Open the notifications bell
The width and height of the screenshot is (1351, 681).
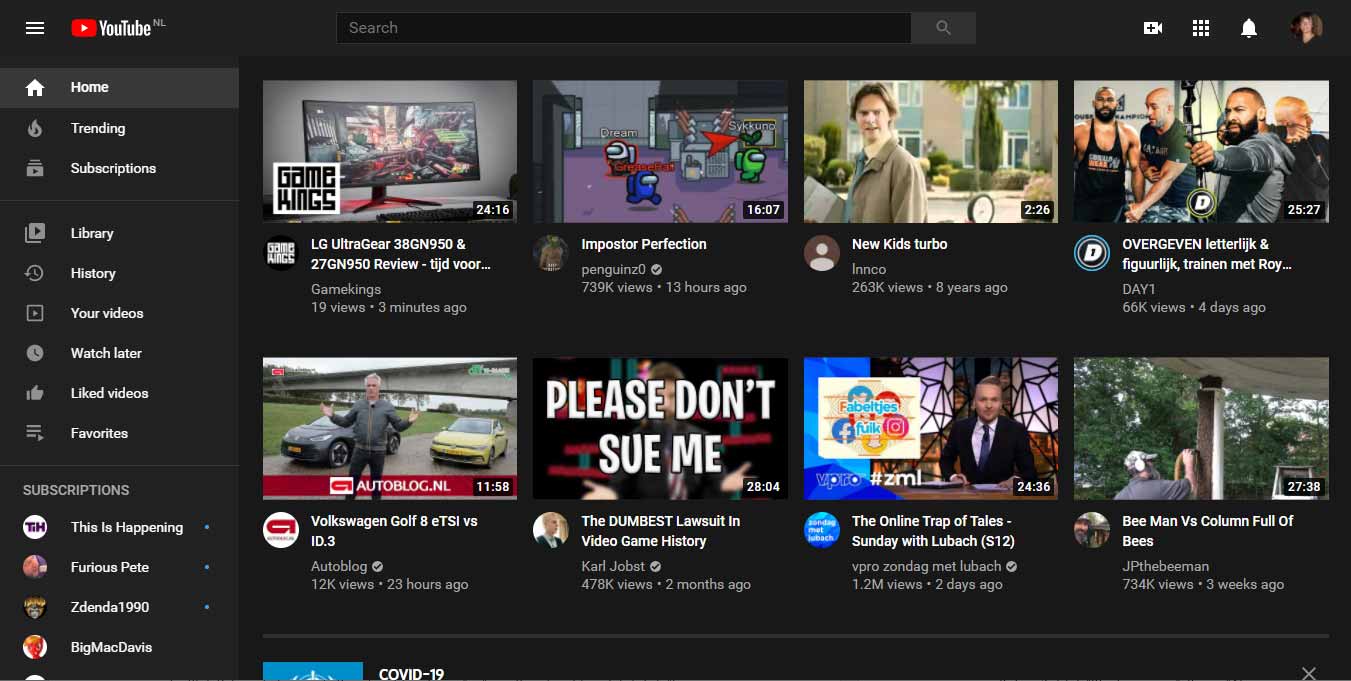pos(1249,28)
